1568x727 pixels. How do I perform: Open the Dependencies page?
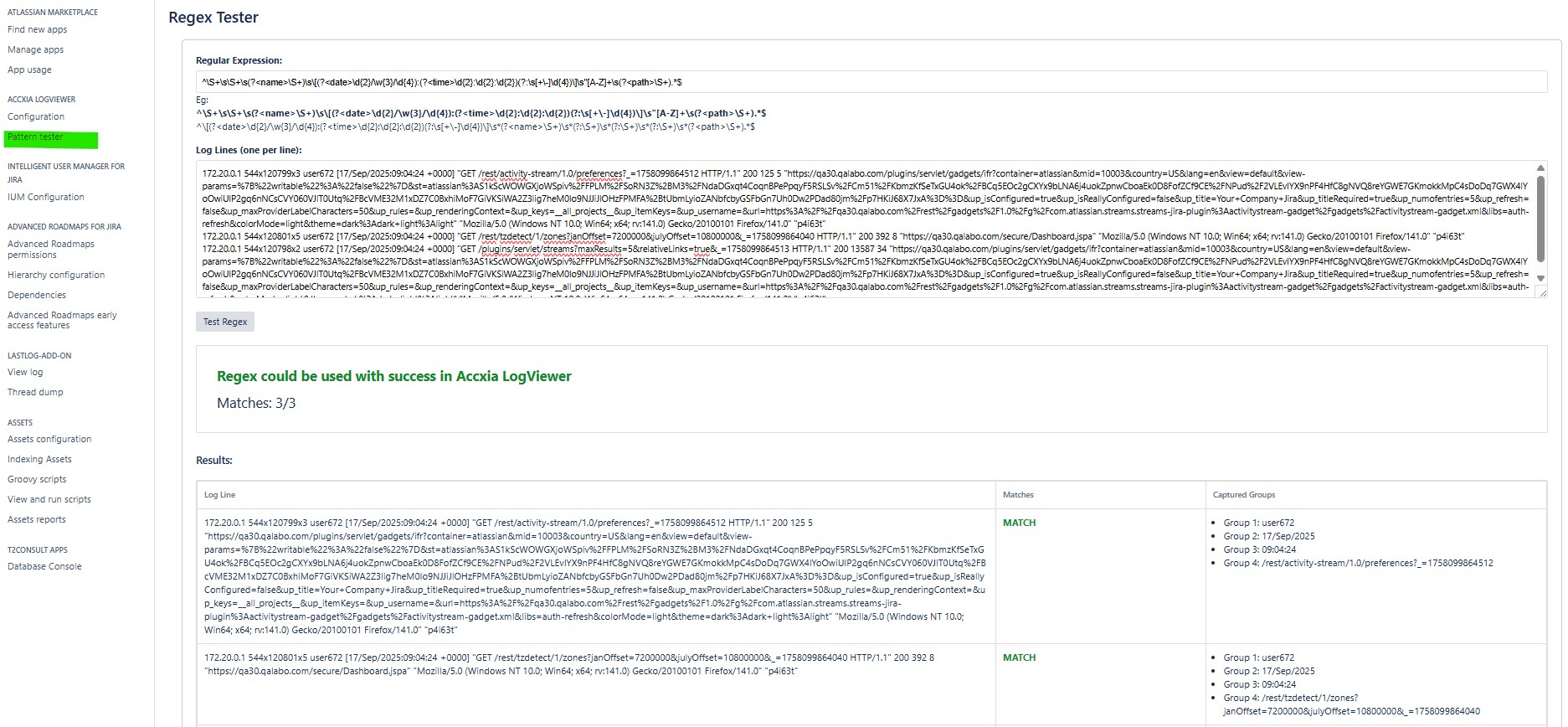(37, 295)
